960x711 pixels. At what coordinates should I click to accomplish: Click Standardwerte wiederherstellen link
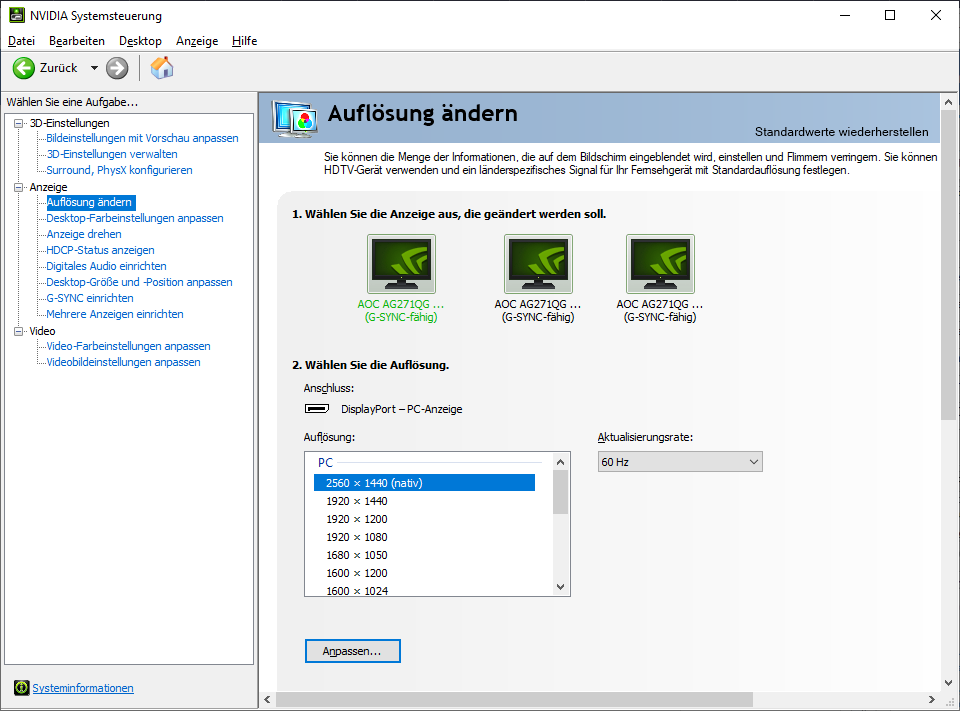pos(841,132)
